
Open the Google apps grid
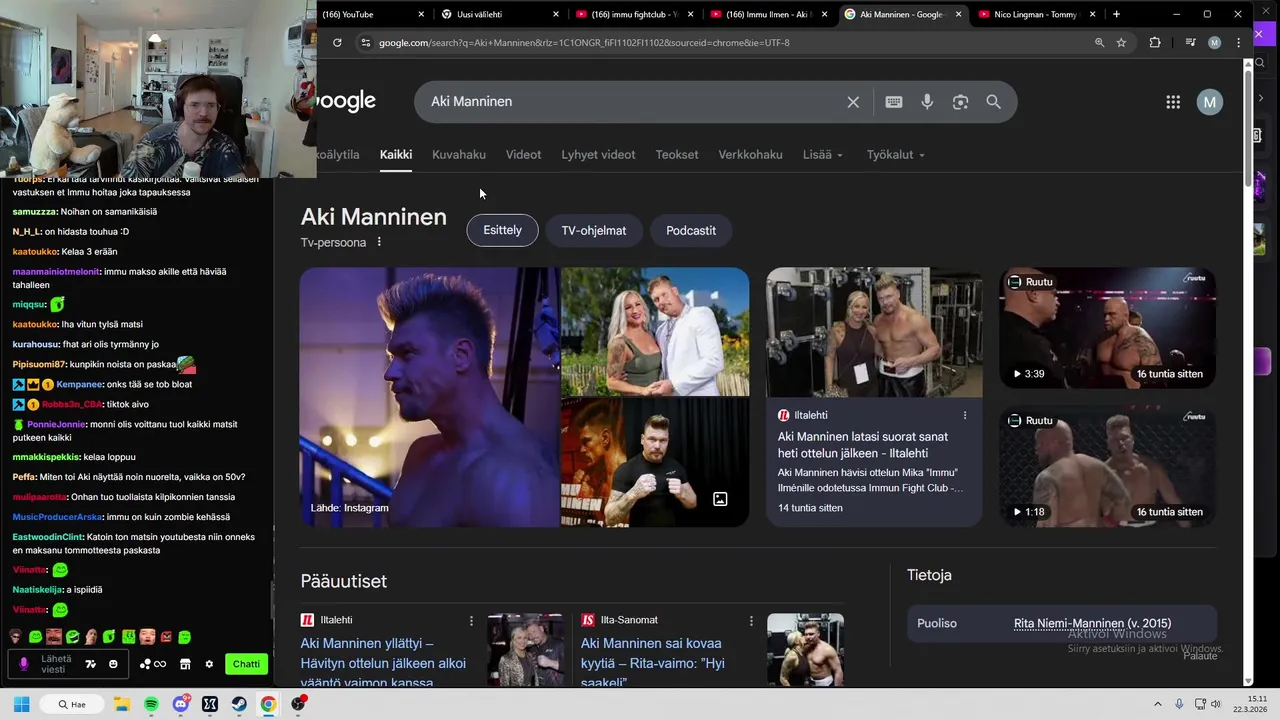pyautogui.click(x=1173, y=102)
